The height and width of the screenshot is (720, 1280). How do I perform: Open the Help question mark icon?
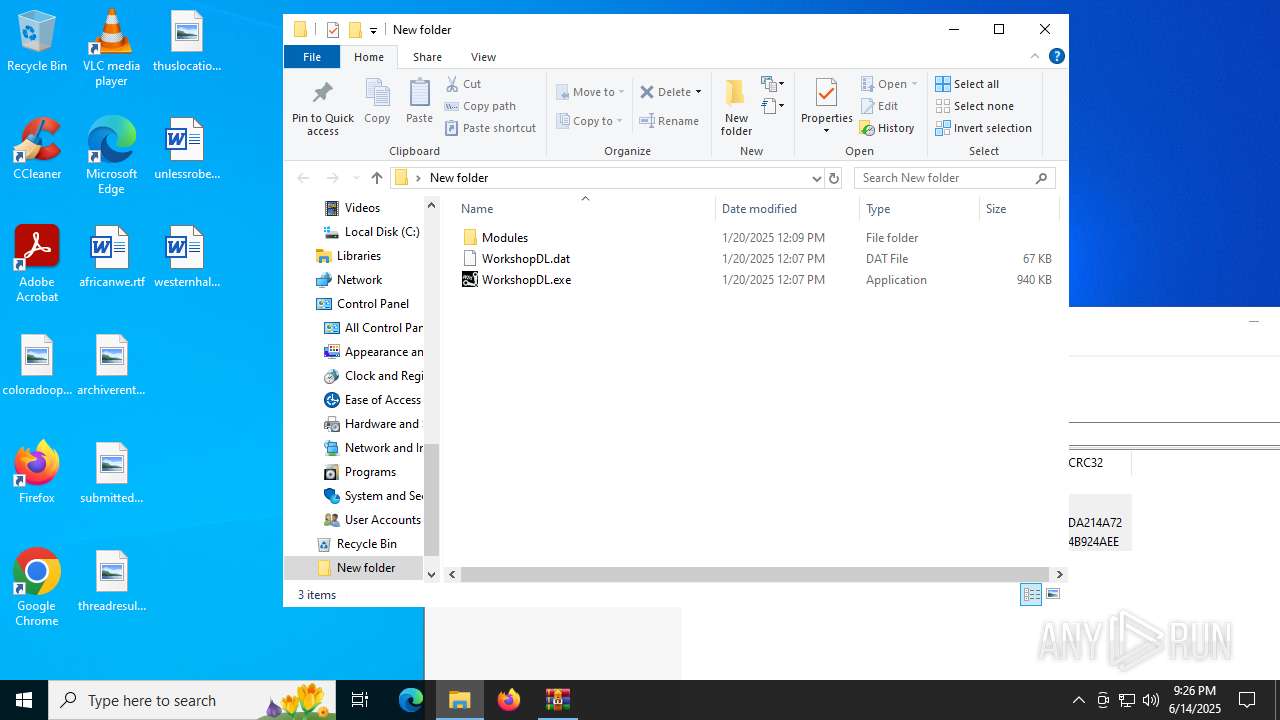pyautogui.click(x=1056, y=56)
